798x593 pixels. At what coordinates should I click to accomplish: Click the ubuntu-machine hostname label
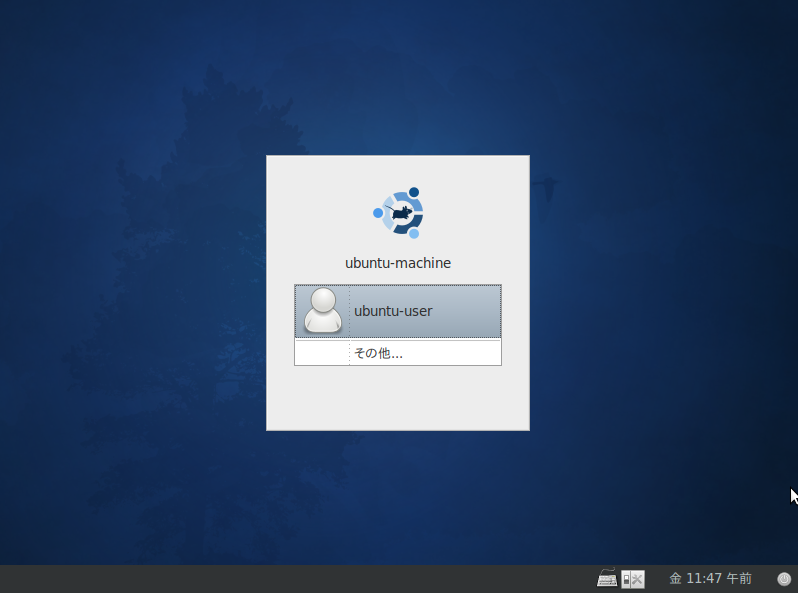[x=398, y=263]
